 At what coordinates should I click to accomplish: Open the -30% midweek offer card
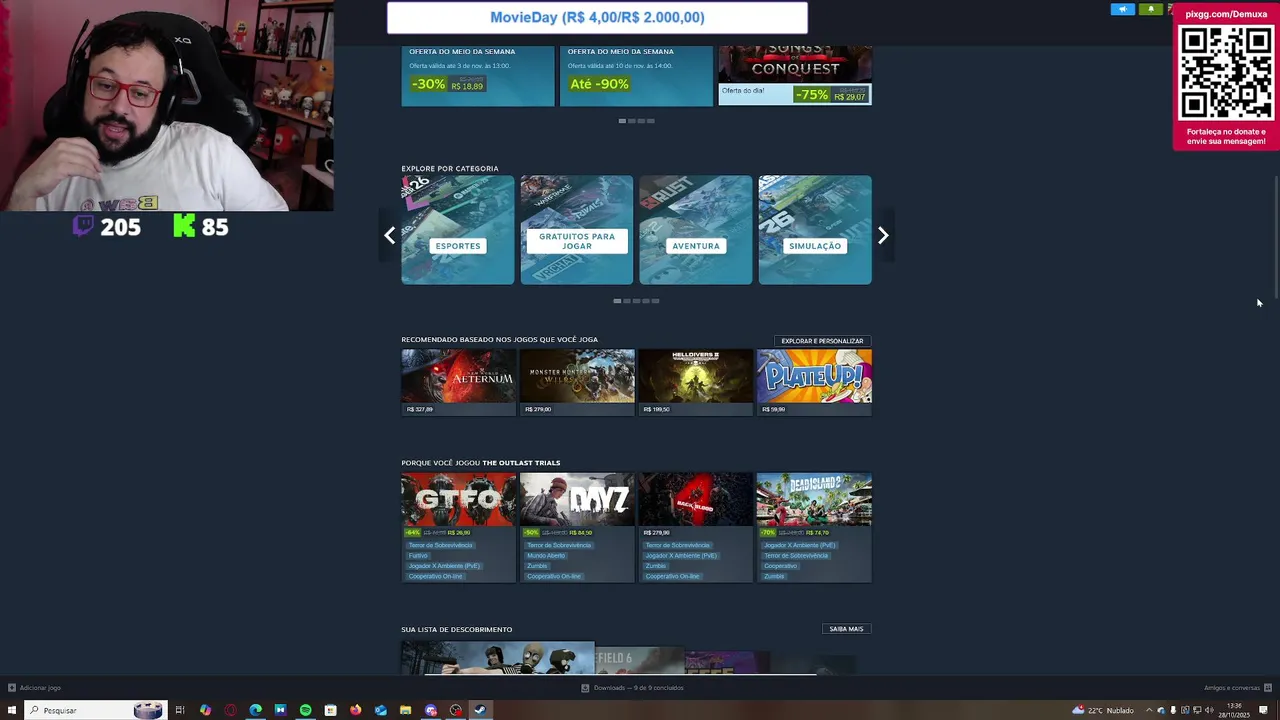pyautogui.click(x=478, y=75)
